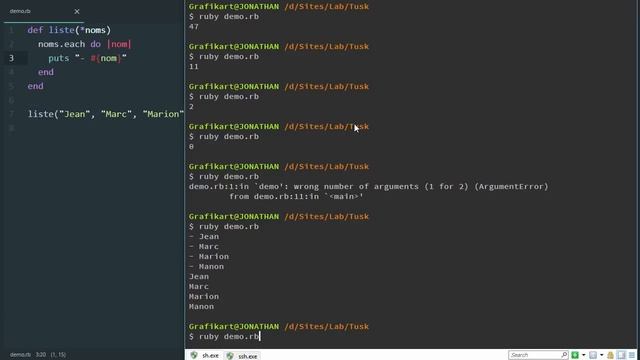The width and height of the screenshot is (640, 360).
Task: Click the indented 'end' on line 4
Action: (x=46, y=72)
